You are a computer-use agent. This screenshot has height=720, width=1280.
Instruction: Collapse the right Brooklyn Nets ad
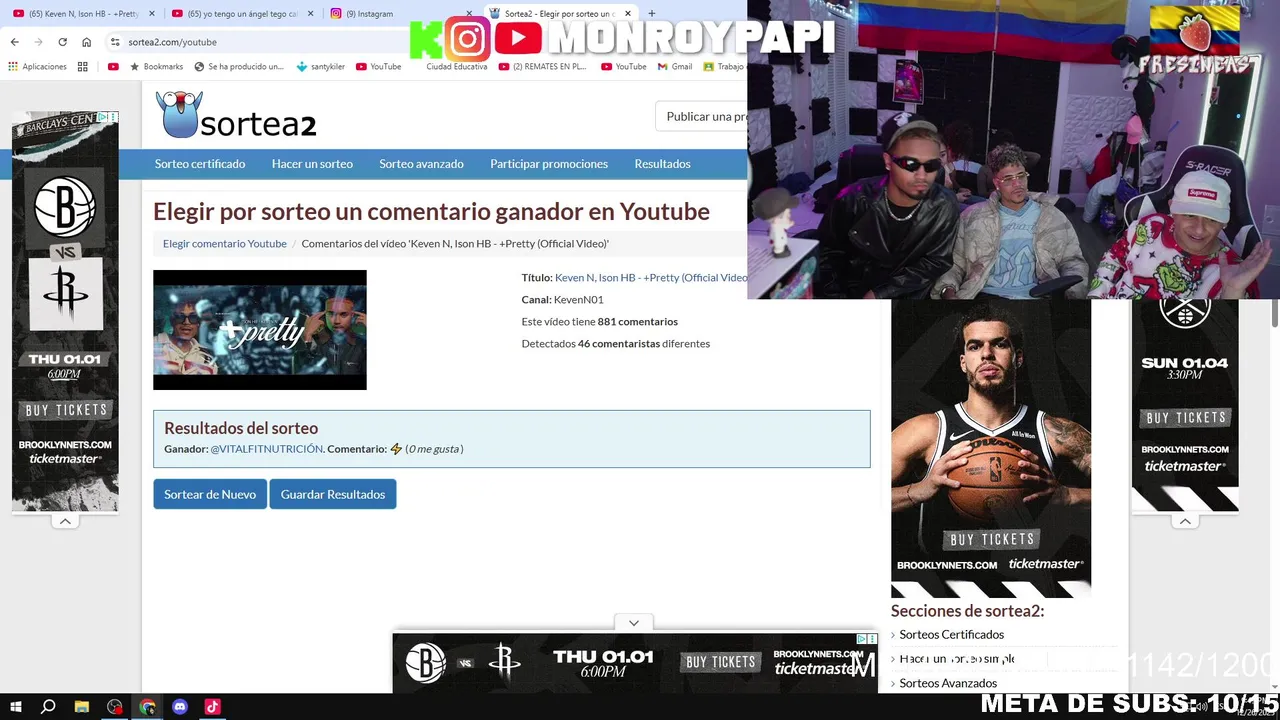[1185, 521]
